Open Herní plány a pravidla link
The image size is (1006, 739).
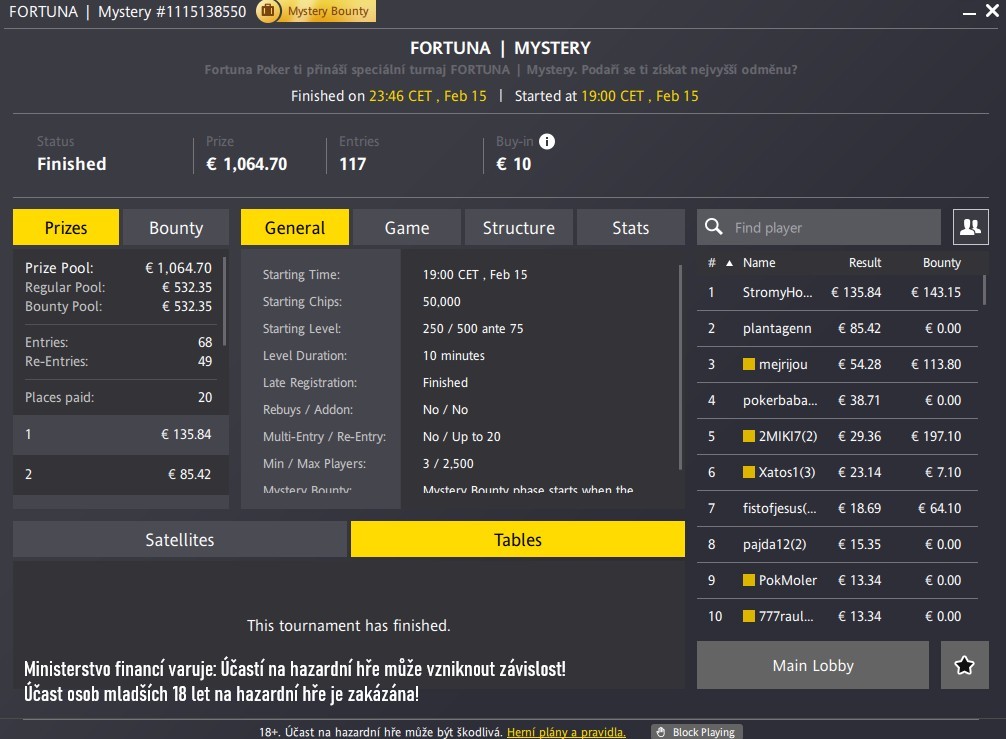[x=566, y=732]
